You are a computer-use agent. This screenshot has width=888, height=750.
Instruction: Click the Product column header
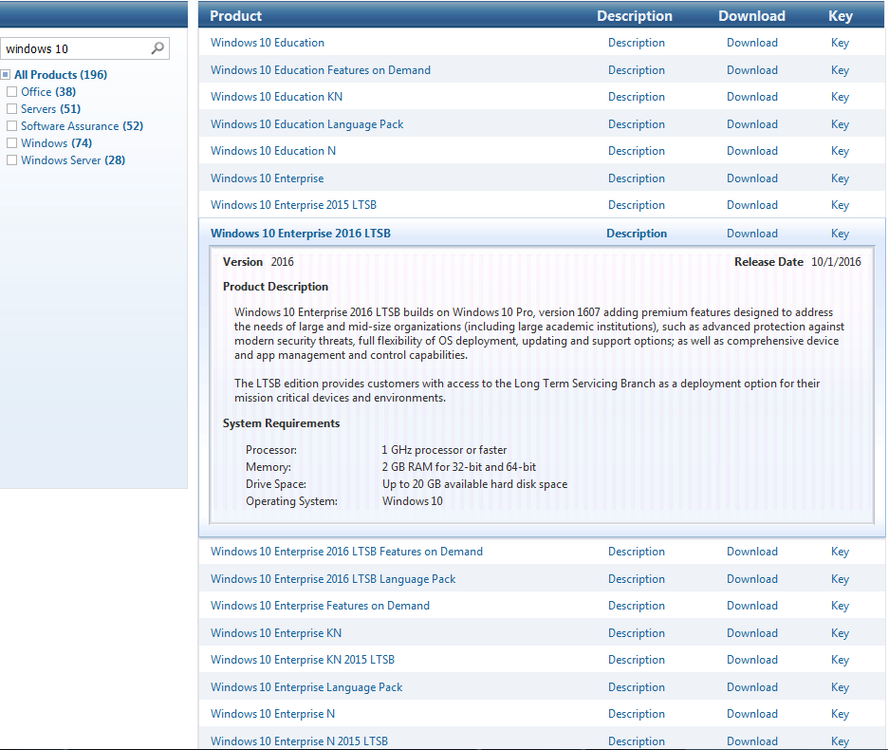click(236, 16)
